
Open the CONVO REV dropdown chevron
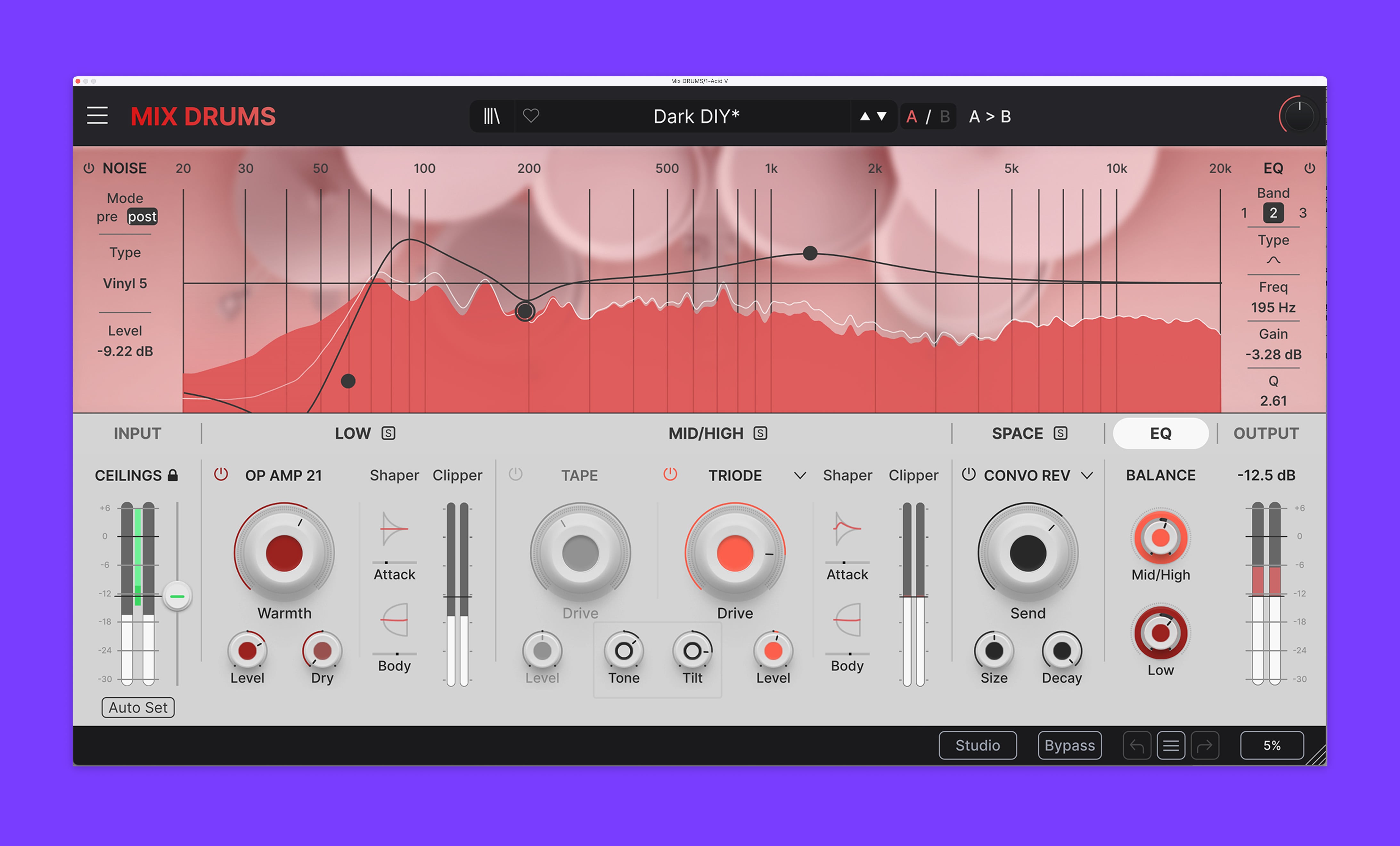point(1086,476)
